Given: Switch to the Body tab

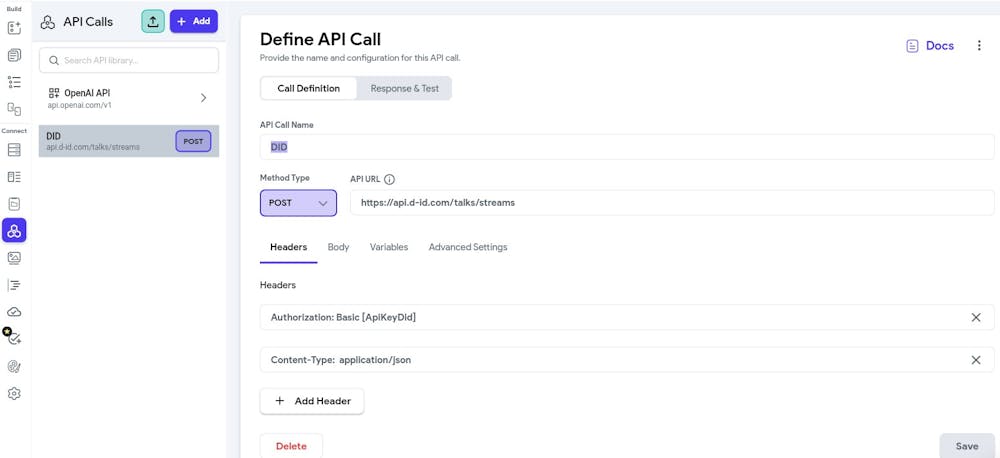Looking at the screenshot, I should [338, 247].
